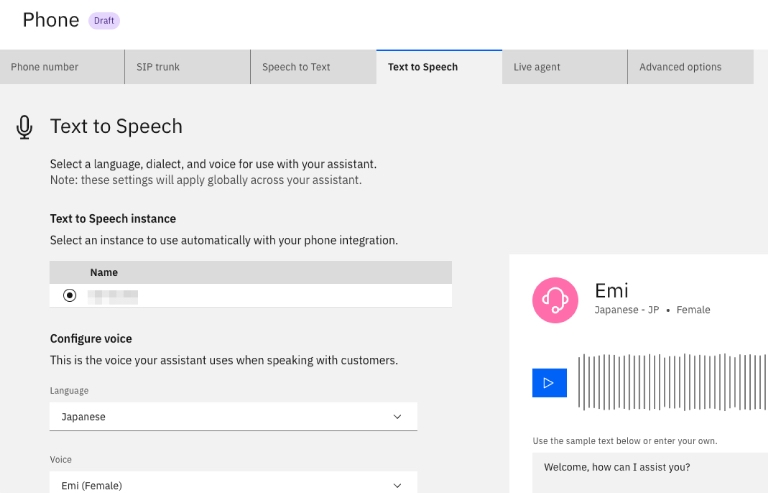Click the audio waveform to seek playback
The width and height of the screenshot is (768, 493).
670,383
